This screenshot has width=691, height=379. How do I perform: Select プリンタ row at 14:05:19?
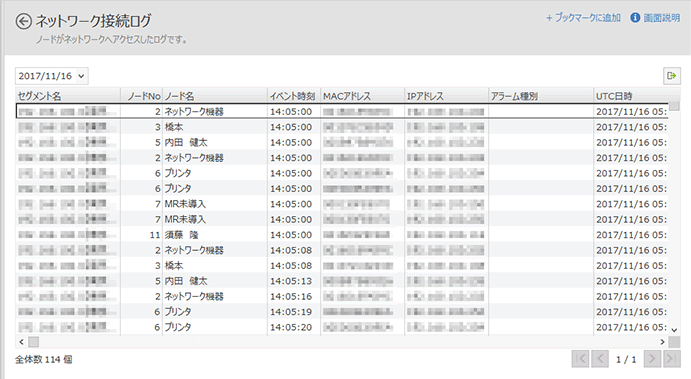tap(342, 312)
